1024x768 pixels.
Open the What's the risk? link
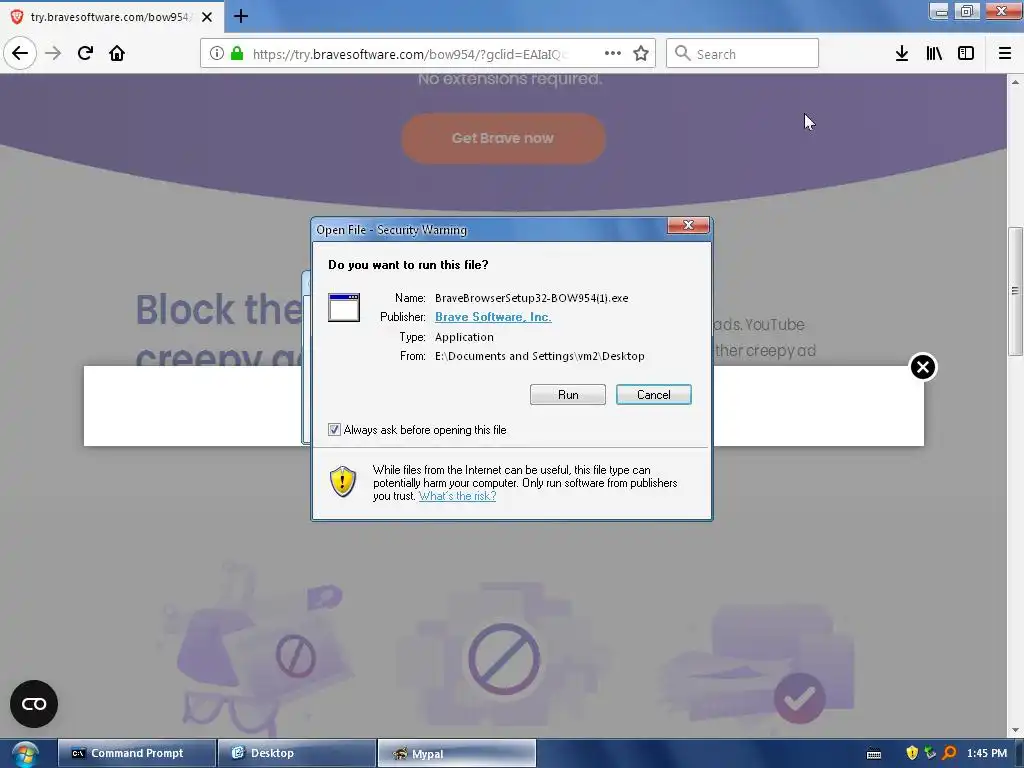point(457,496)
